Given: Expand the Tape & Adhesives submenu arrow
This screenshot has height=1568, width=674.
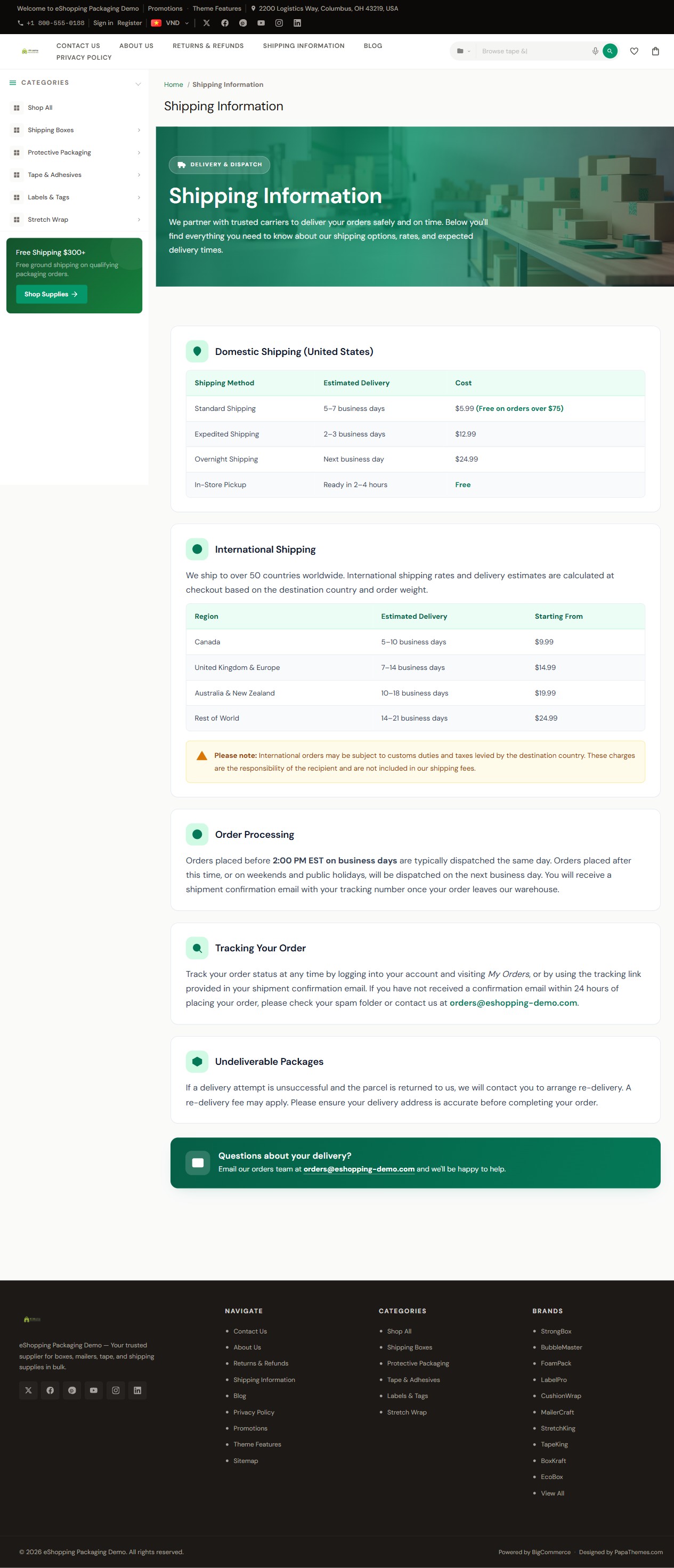Looking at the screenshot, I should pos(139,175).
